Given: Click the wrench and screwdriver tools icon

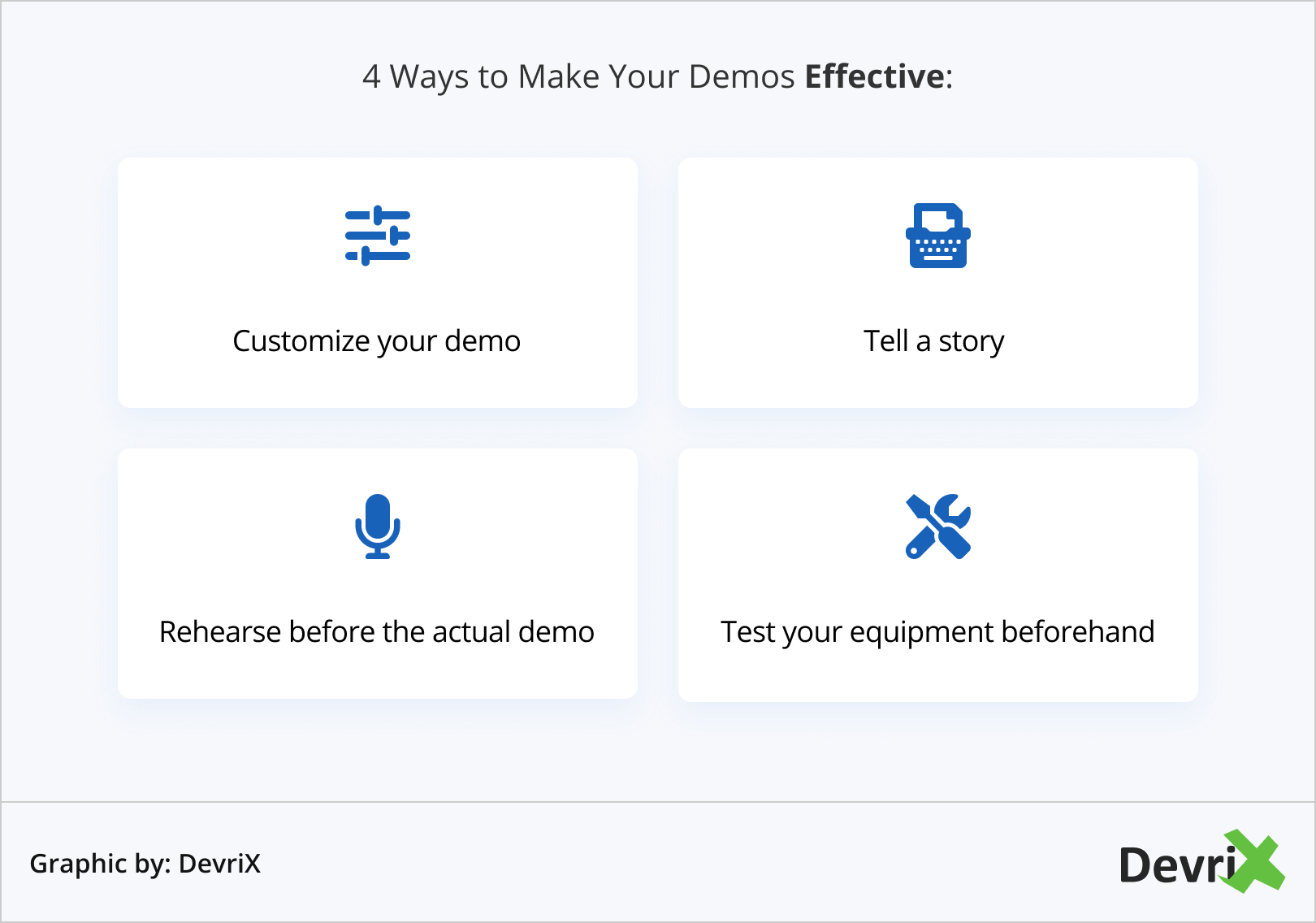Looking at the screenshot, I should click(938, 526).
